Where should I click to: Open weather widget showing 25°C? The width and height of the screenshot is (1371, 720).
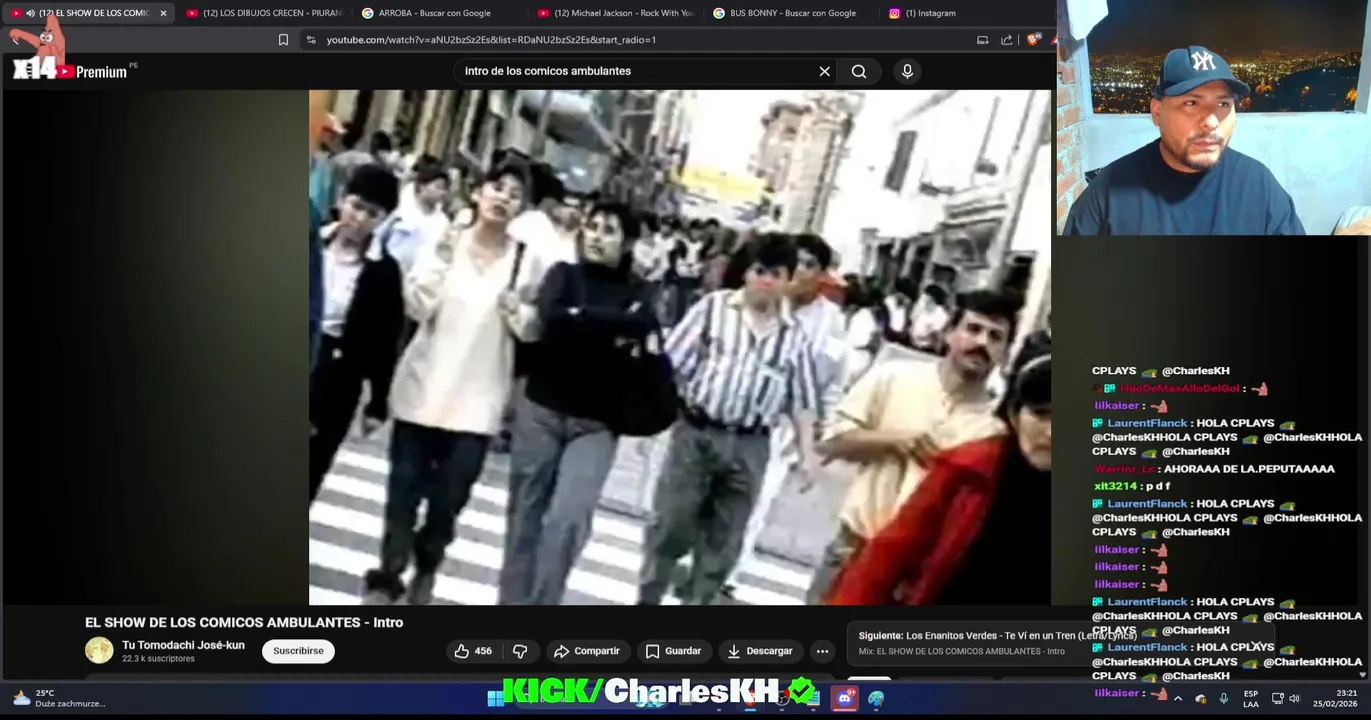pos(58,698)
